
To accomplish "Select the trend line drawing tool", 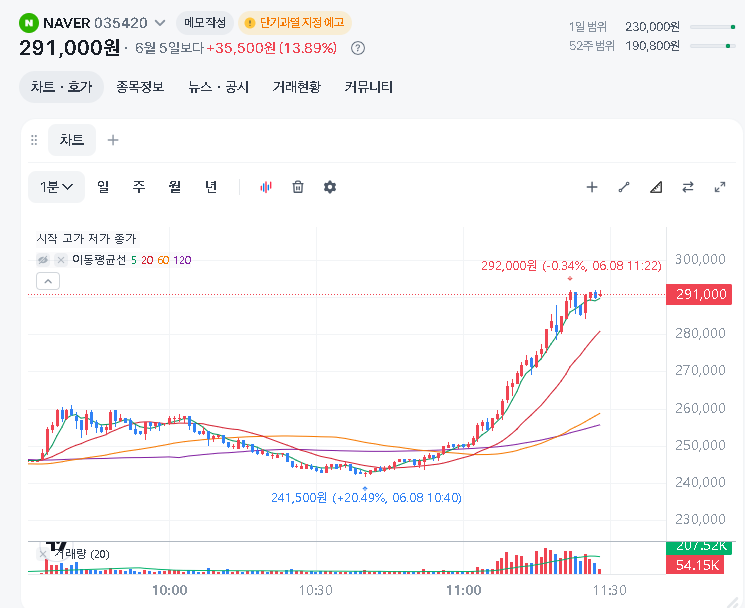I will tap(624, 187).
